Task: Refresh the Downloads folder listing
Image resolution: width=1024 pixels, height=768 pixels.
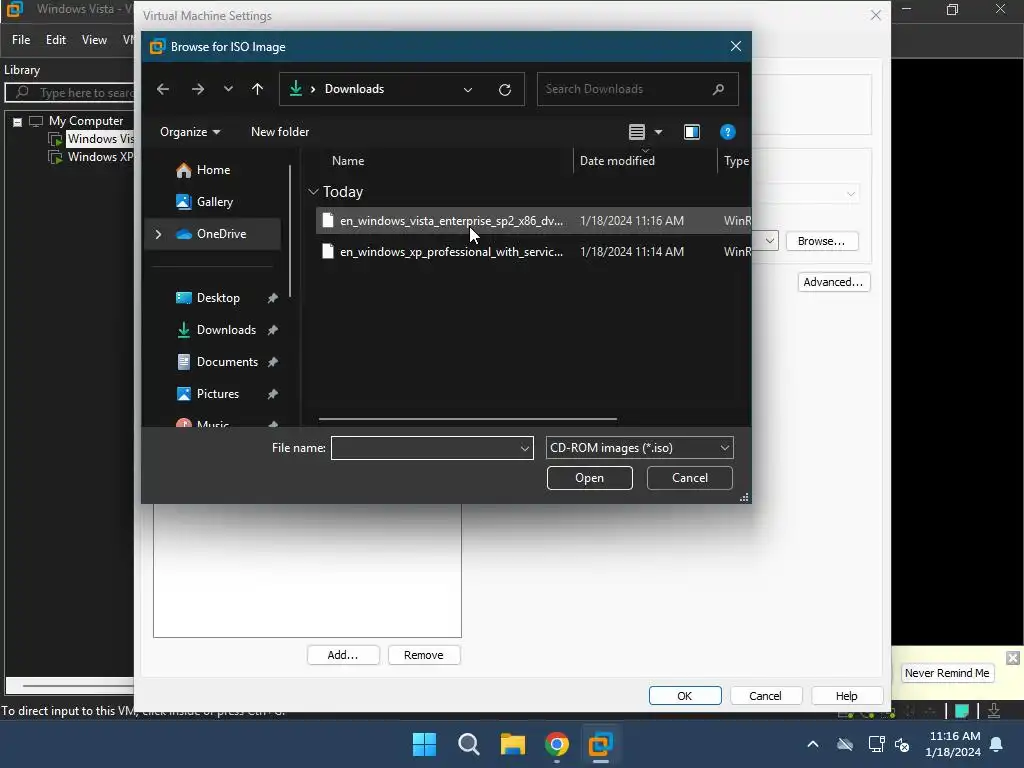Action: [x=505, y=89]
